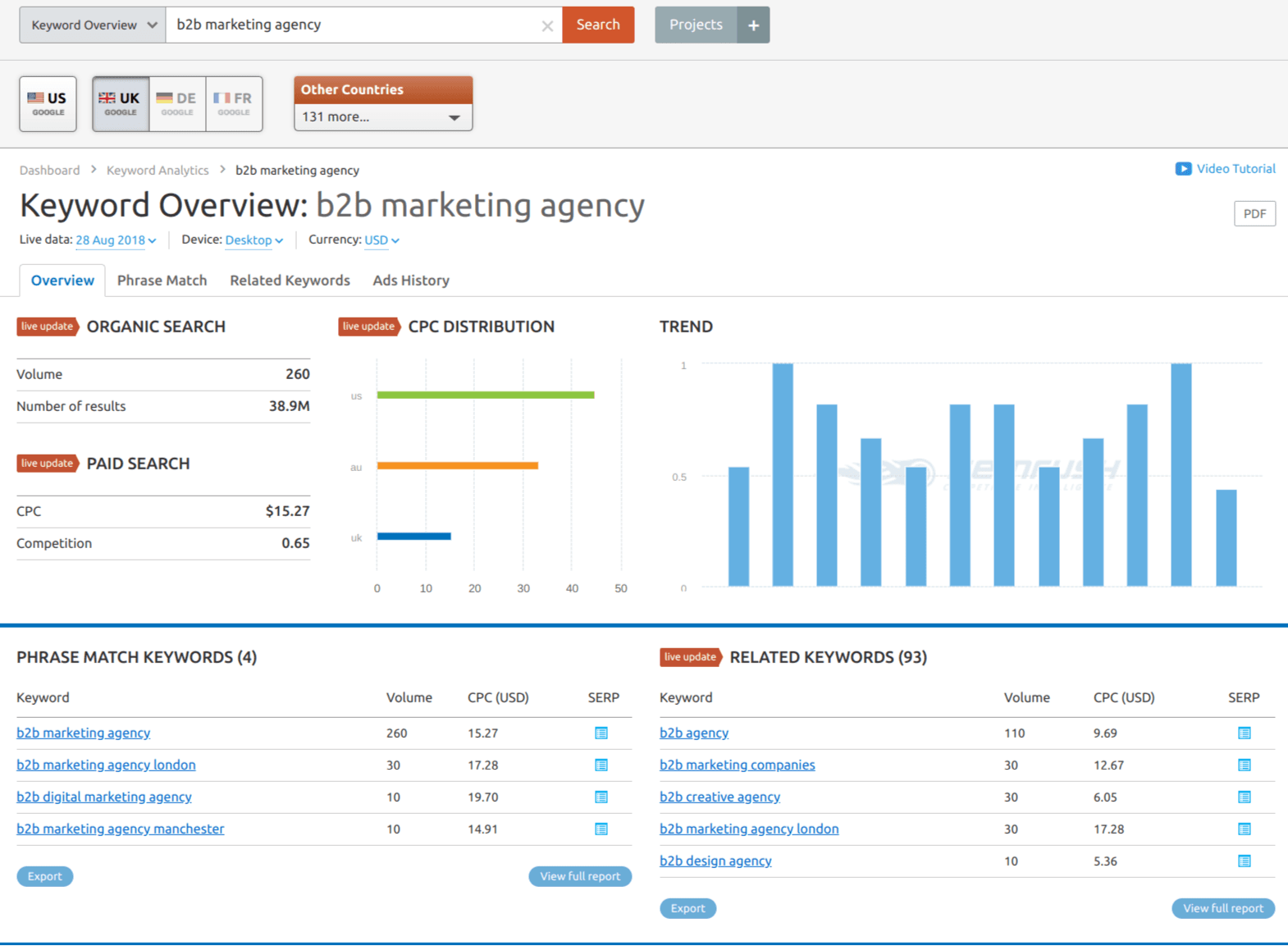Click orange AU bar in CPC distribution
This screenshot has width=1288, height=946.
(458, 466)
